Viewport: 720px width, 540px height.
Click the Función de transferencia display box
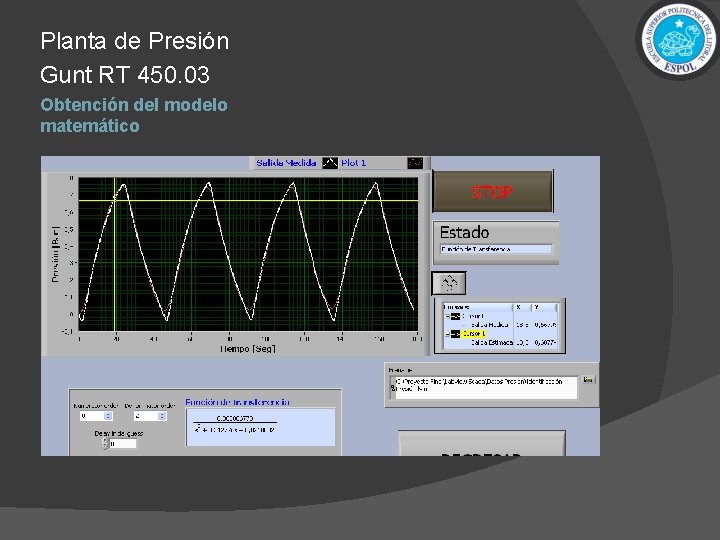tap(260, 427)
